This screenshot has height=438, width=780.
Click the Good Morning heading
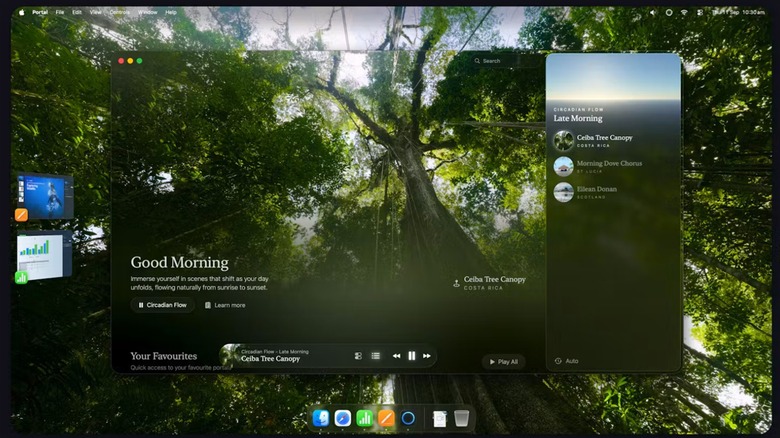[180, 262]
